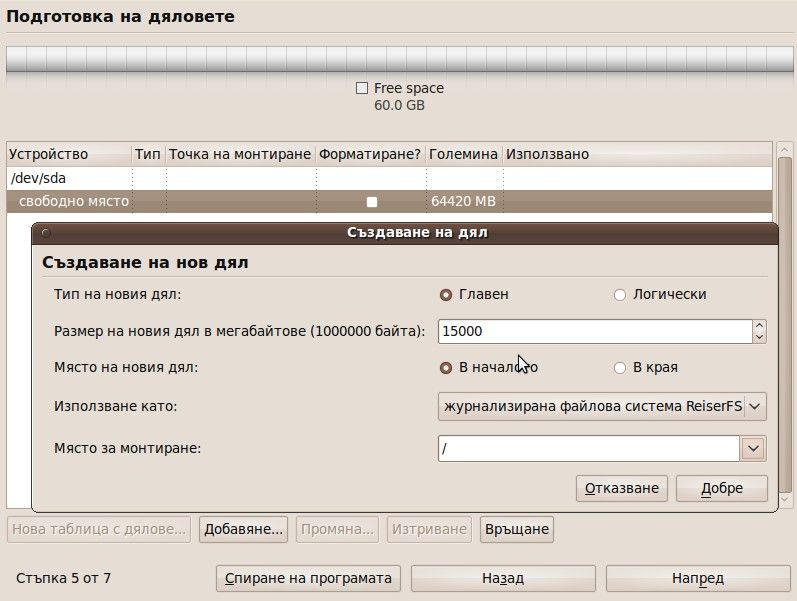The height and width of the screenshot is (601, 797).
Task: Confirm with the Добре button
Action: pos(722,489)
